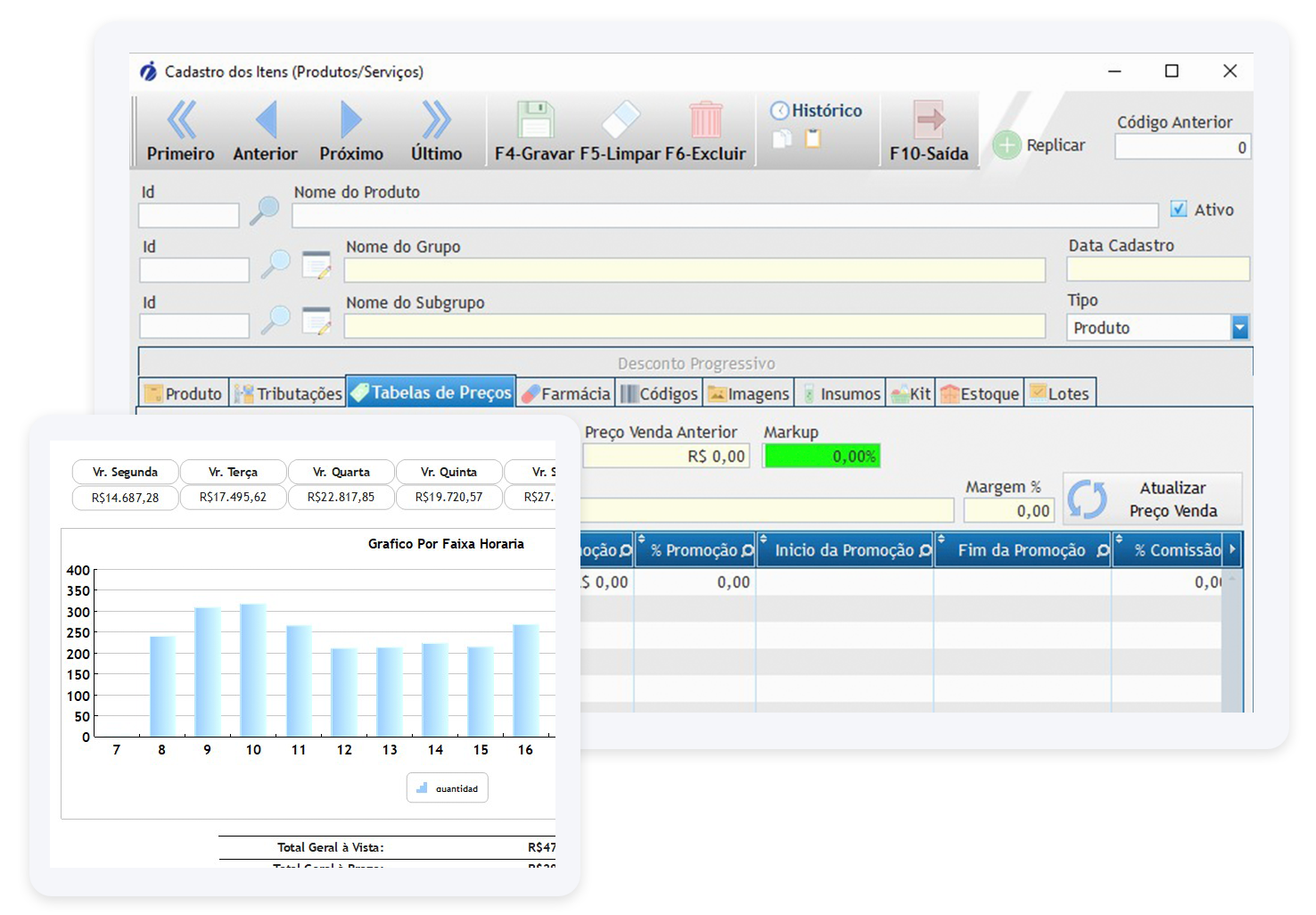Click the Código Anterior field
Viewport: 1316px width, 915px height.
coord(1183,147)
